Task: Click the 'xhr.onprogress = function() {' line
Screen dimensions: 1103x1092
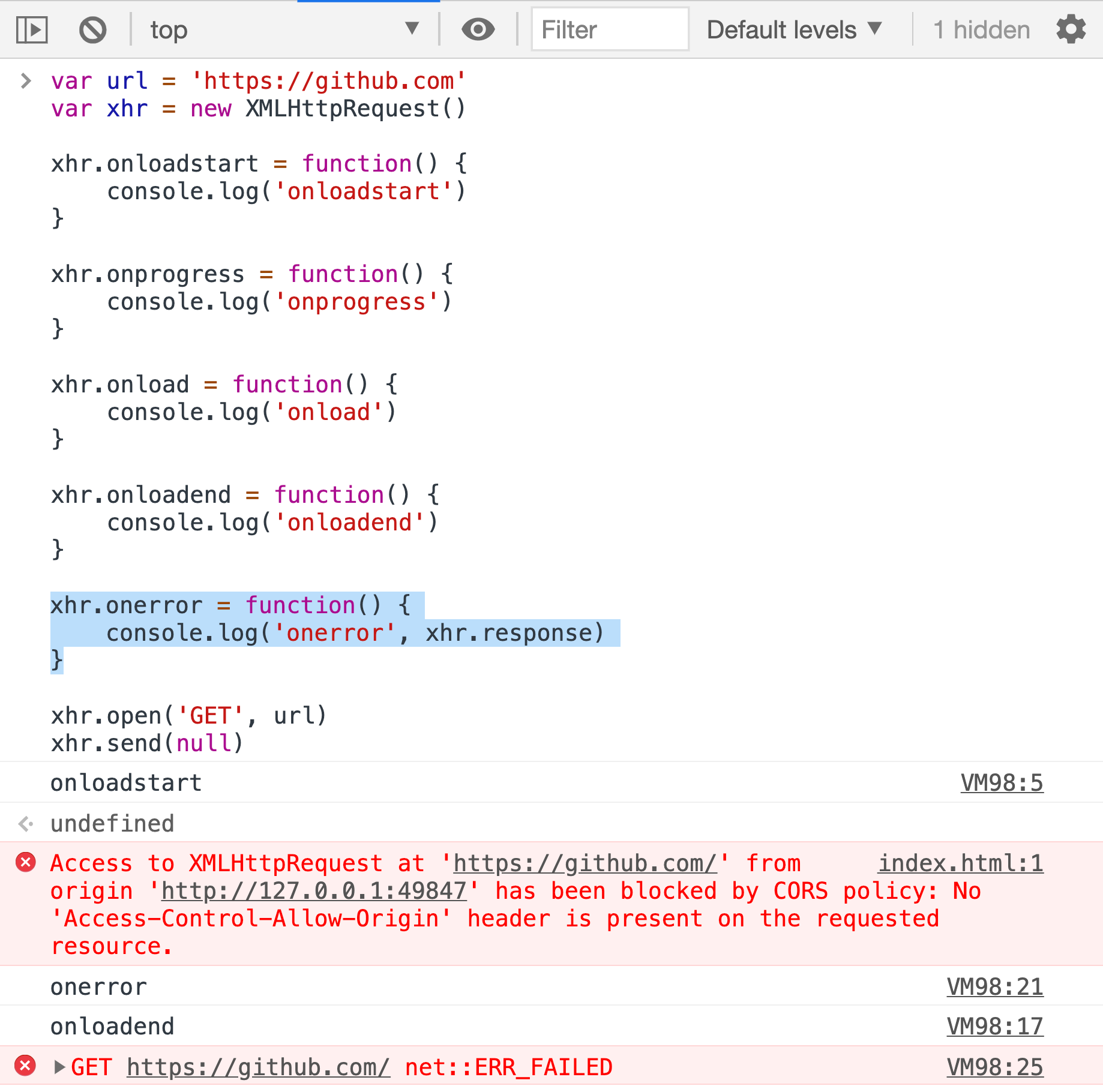Action: pos(252,274)
